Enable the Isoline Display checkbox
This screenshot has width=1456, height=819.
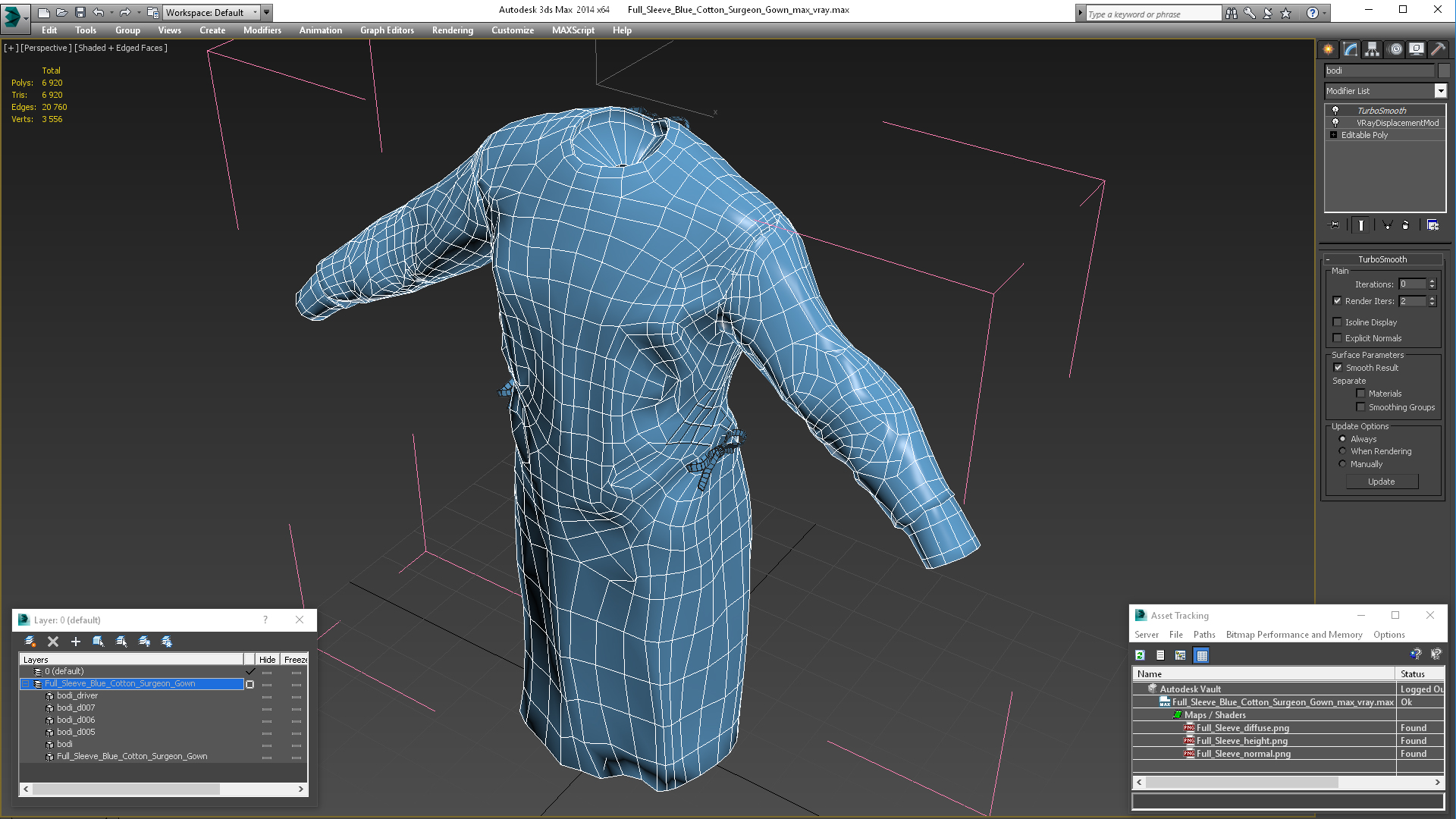tap(1338, 322)
